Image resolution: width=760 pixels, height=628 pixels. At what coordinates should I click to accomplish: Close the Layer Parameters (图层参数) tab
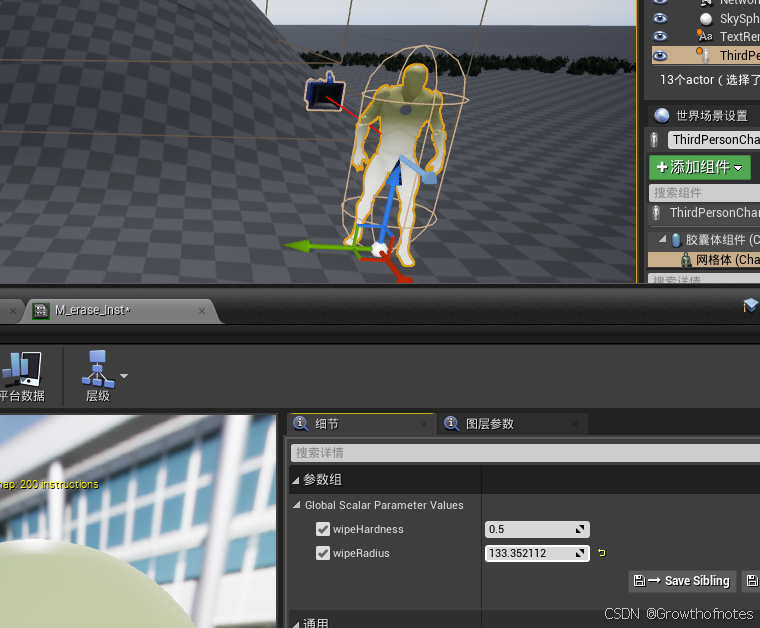tap(575, 424)
